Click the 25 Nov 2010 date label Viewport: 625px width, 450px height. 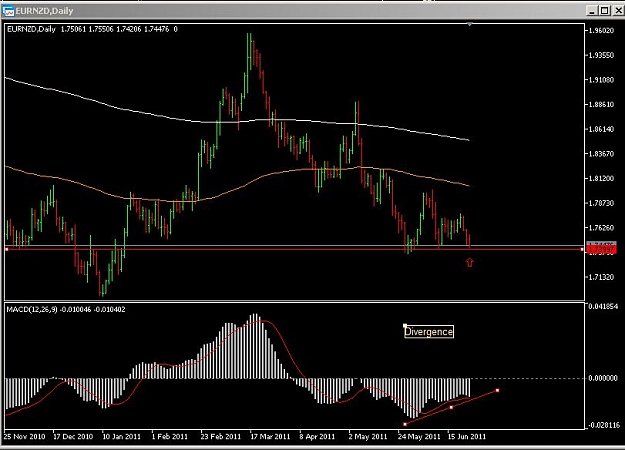[x=24, y=437]
